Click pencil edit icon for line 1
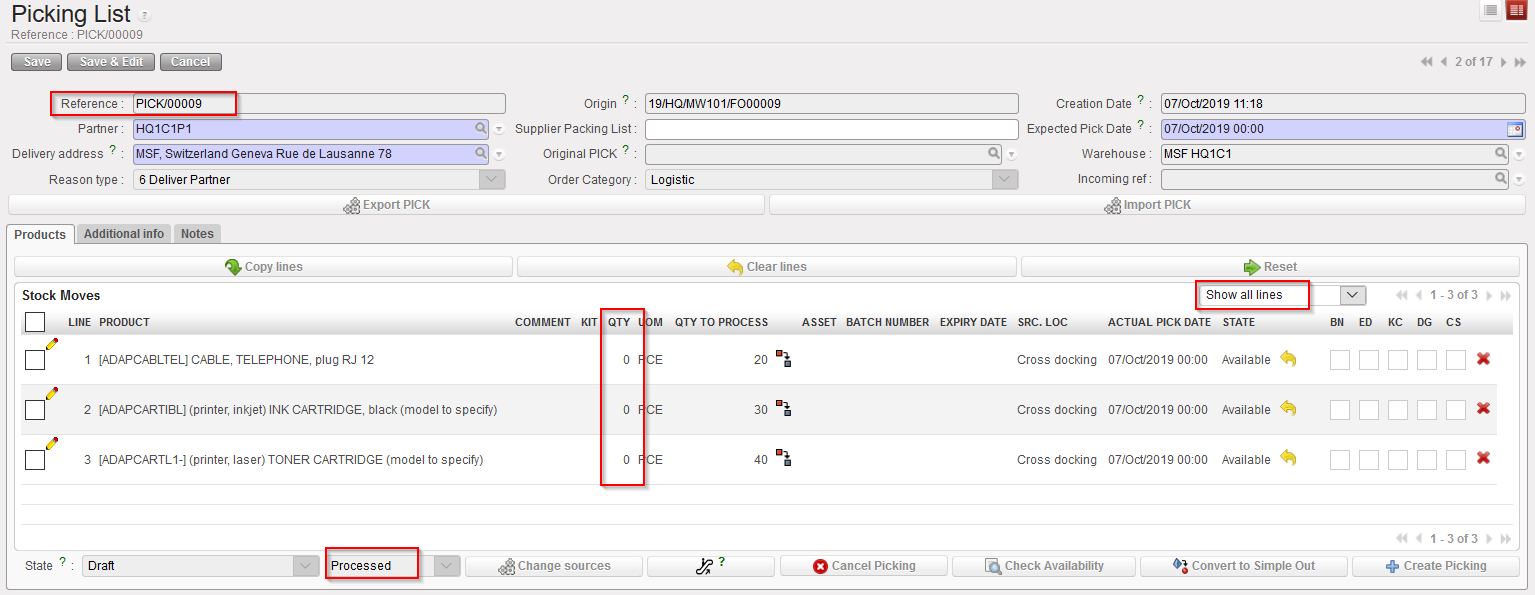 pos(51,344)
